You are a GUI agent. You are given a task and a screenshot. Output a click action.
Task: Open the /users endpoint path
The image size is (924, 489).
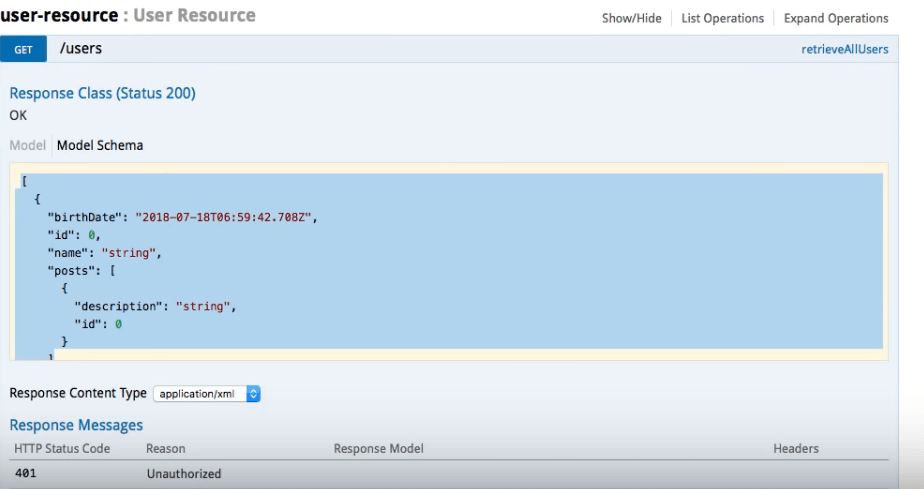click(81, 48)
